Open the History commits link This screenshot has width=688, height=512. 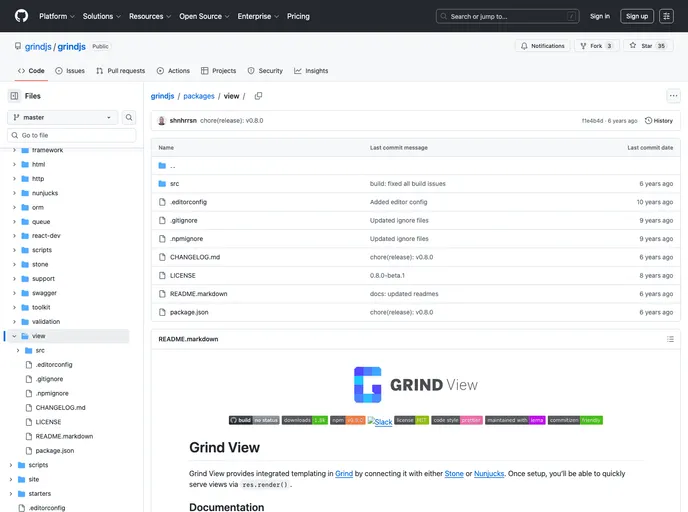tap(659, 120)
